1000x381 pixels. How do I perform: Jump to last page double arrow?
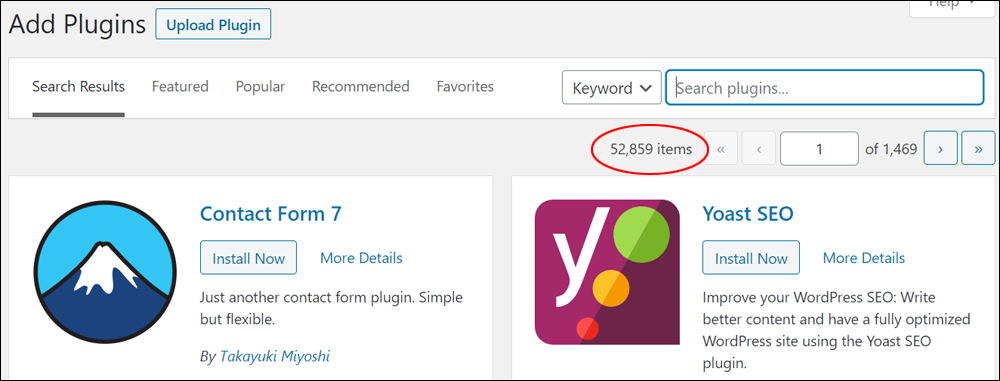(x=978, y=149)
